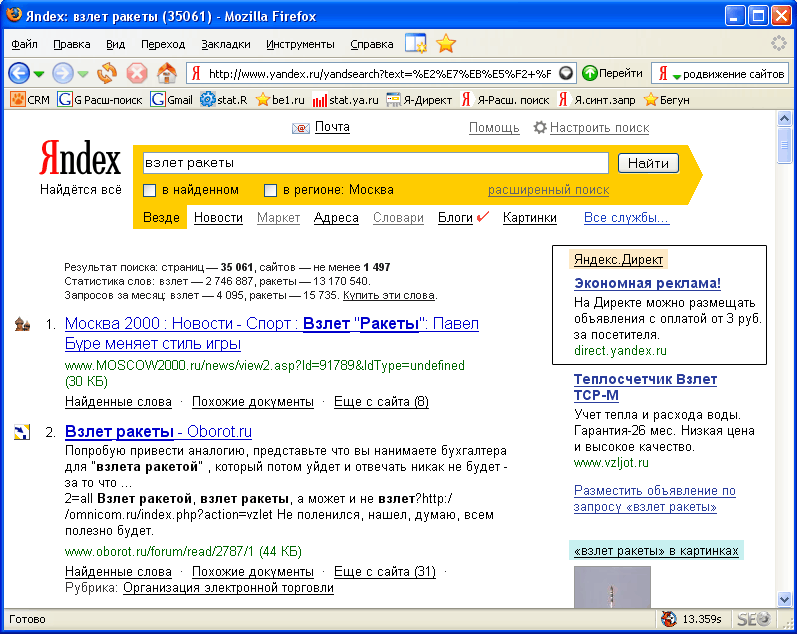The height and width of the screenshot is (634, 797).
Task: Open the 'Теплосчетчик Взлет ТСР-М' ad
Action: pos(645,387)
